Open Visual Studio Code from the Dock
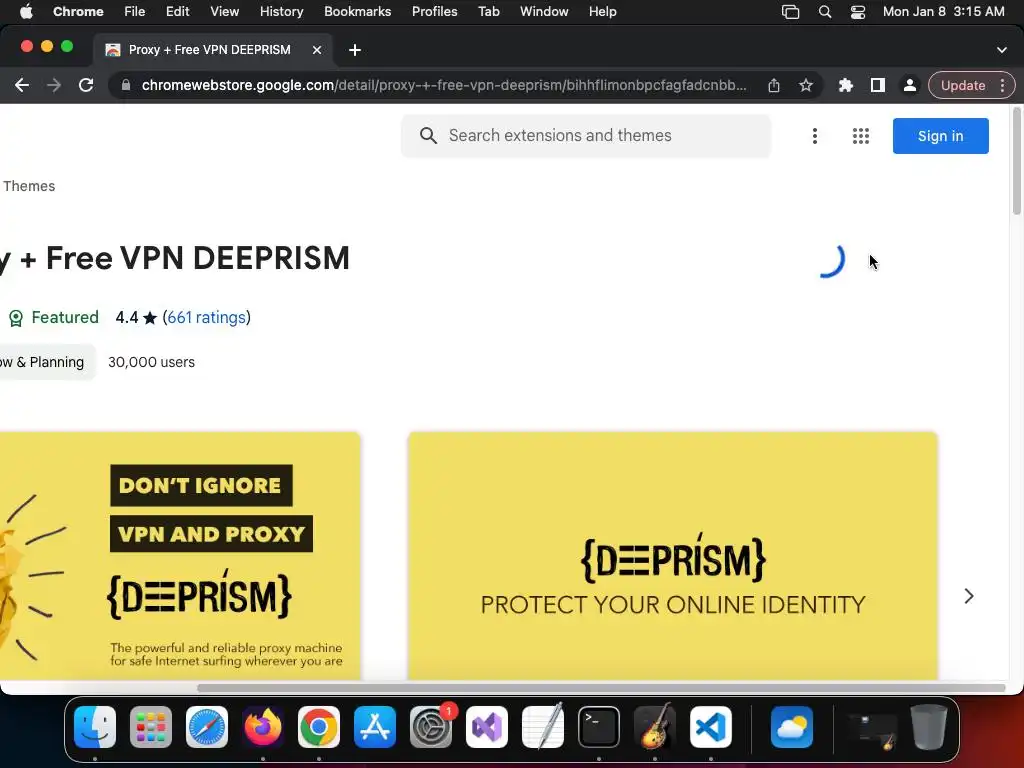The image size is (1024, 768). tap(711, 727)
